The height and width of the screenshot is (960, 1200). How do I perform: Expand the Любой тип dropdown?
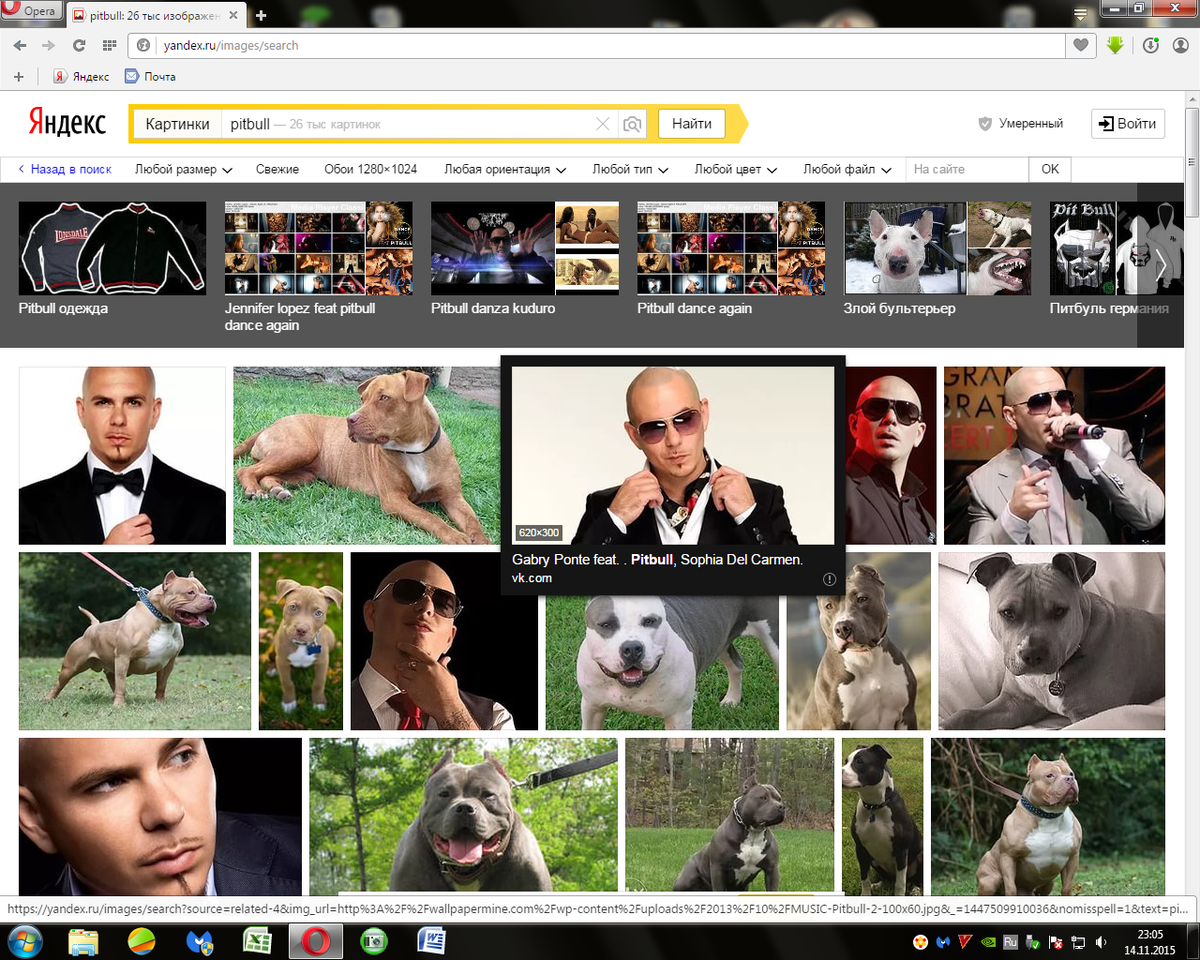(630, 169)
